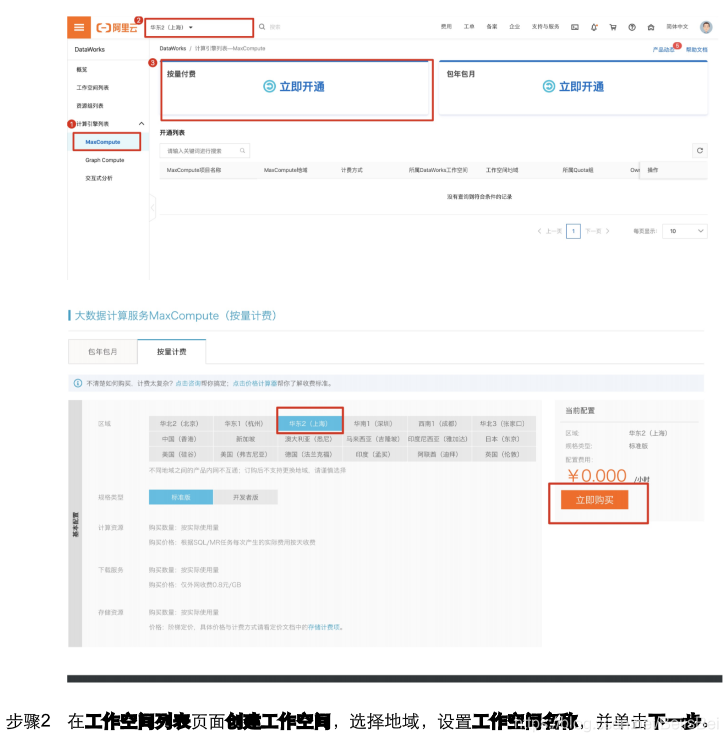Open 工作空间列表 in the sidebar
728x742 pixels.
pos(93,88)
